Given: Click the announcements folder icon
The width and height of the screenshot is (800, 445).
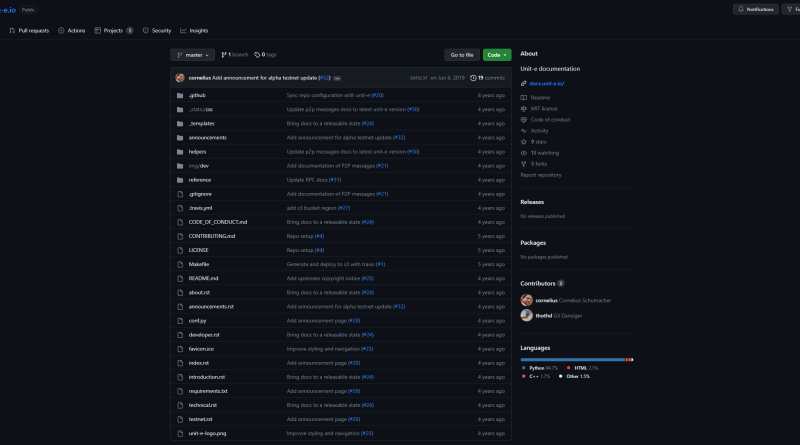Looking at the screenshot, I should (180, 138).
